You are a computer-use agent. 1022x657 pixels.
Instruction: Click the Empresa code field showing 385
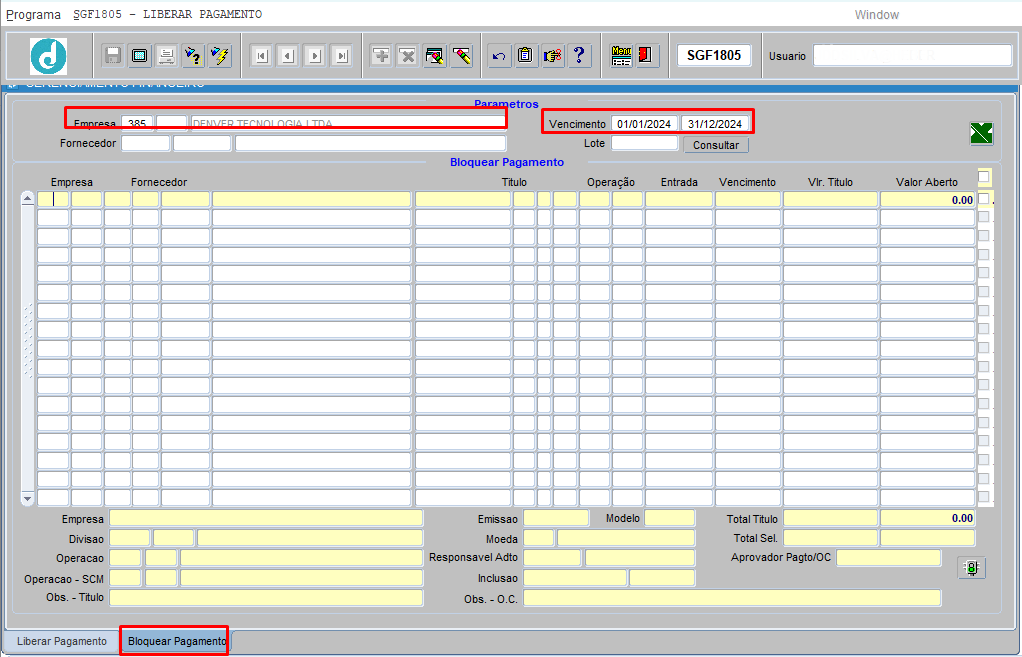tap(137, 124)
